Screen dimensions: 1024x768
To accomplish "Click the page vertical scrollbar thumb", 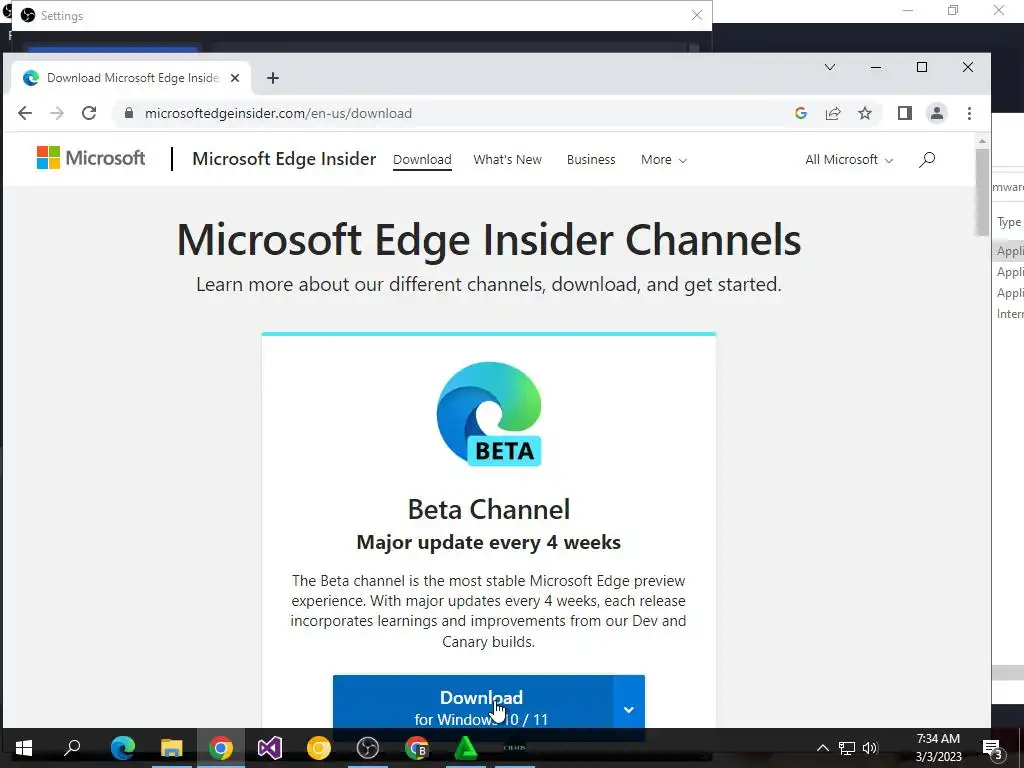I will pyautogui.click(x=982, y=192).
